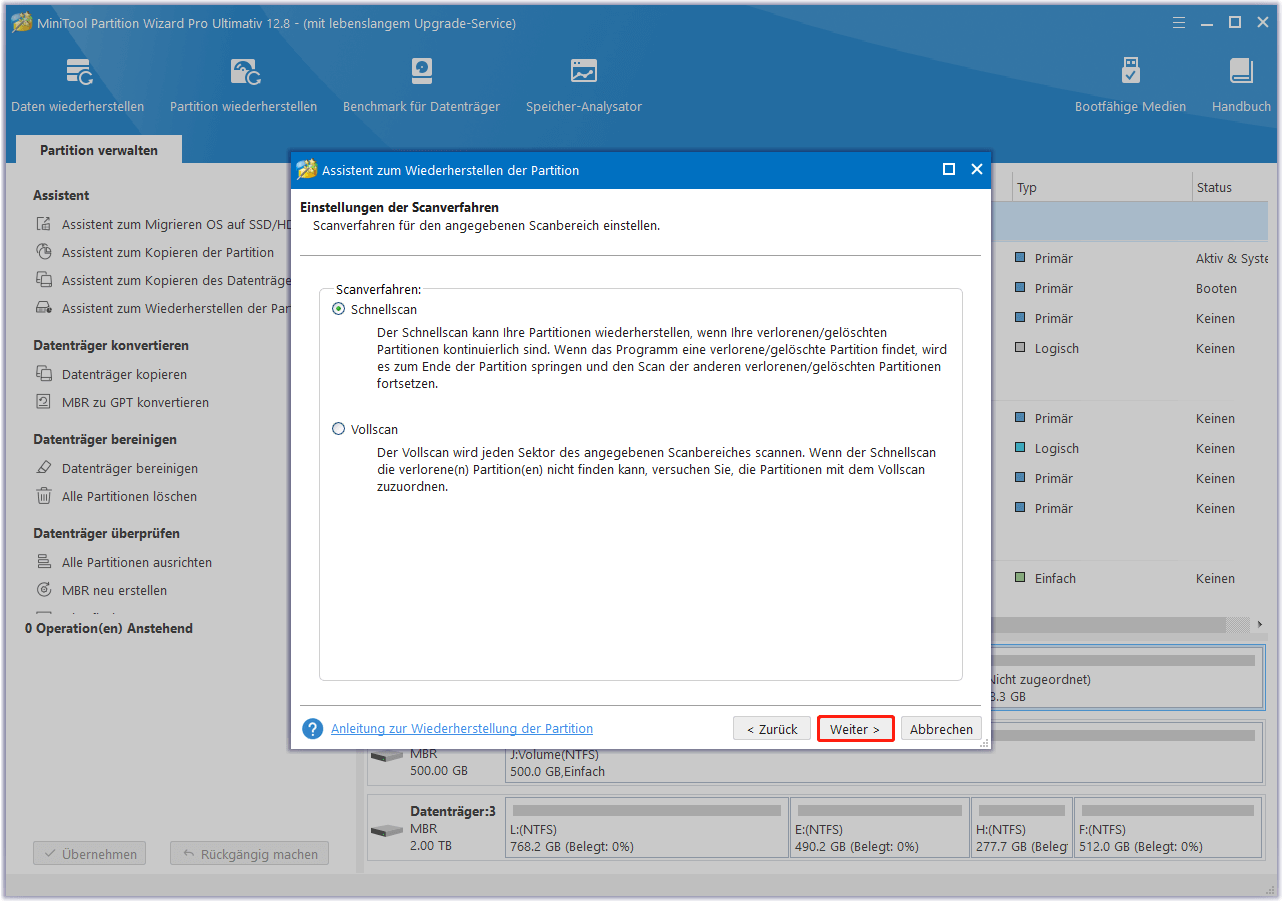
Task: Click the 'Datenträger überprüfen' section heading
Action: (x=107, y=533)
